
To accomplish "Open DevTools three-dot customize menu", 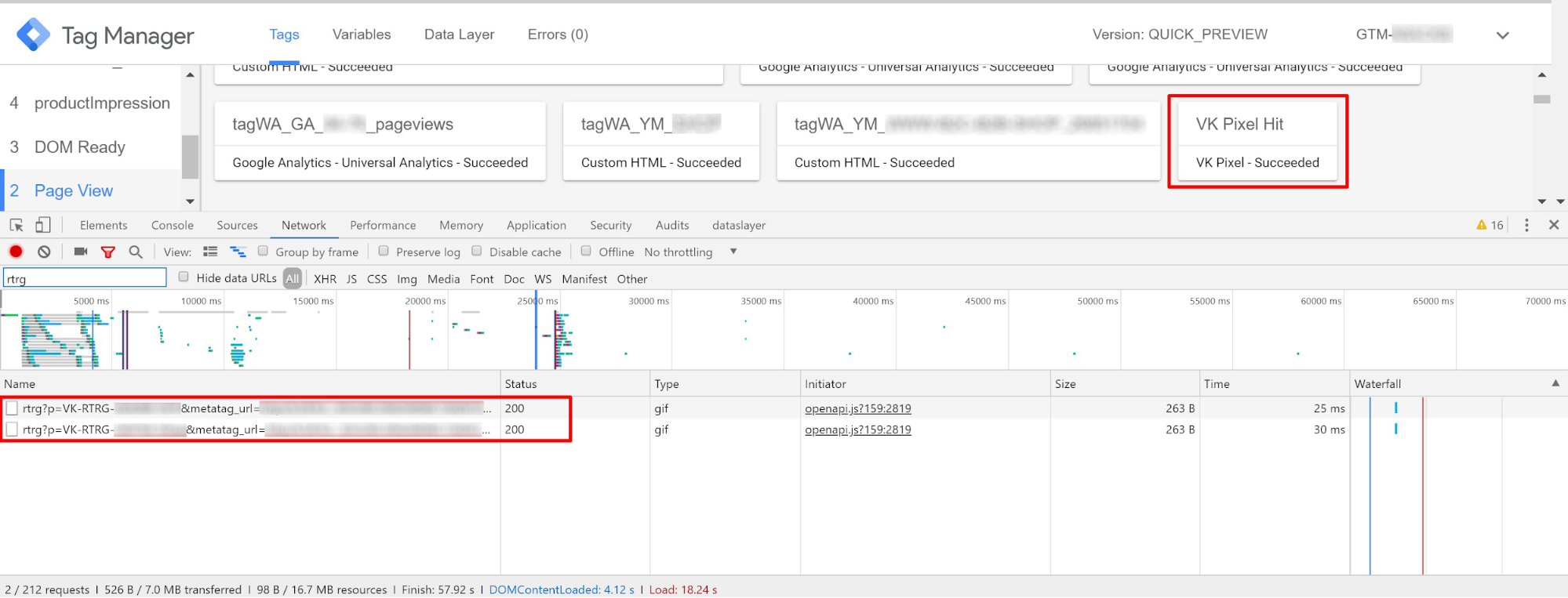I will 1526,225.
